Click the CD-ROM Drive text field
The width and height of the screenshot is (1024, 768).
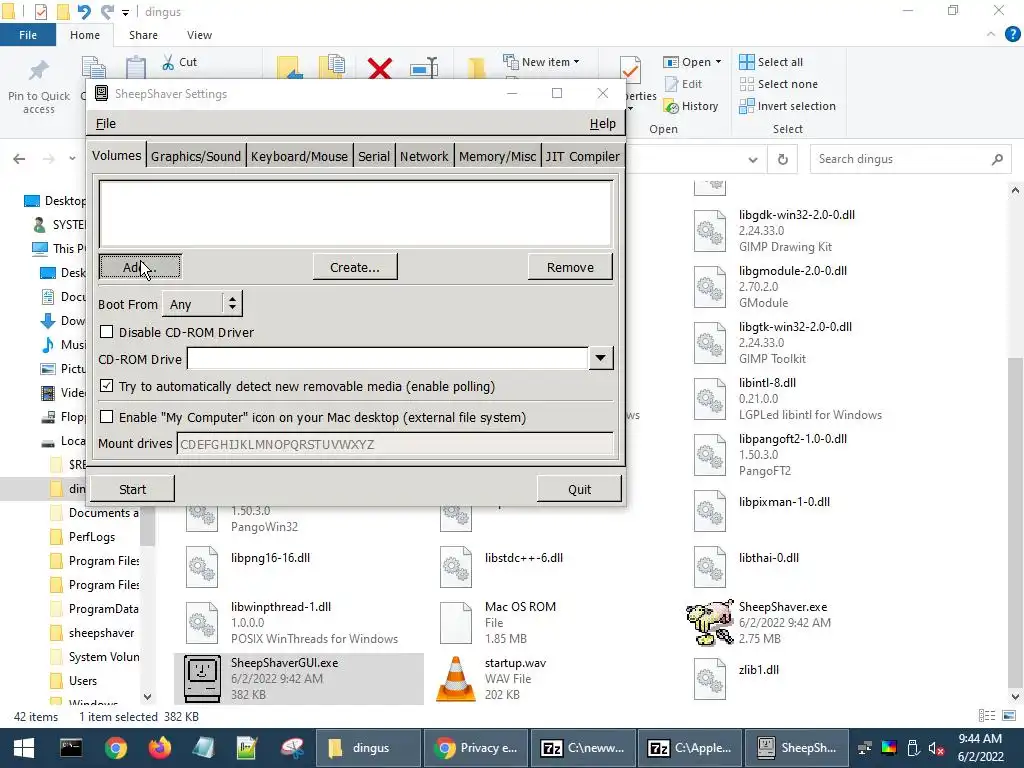pos(387,359)
